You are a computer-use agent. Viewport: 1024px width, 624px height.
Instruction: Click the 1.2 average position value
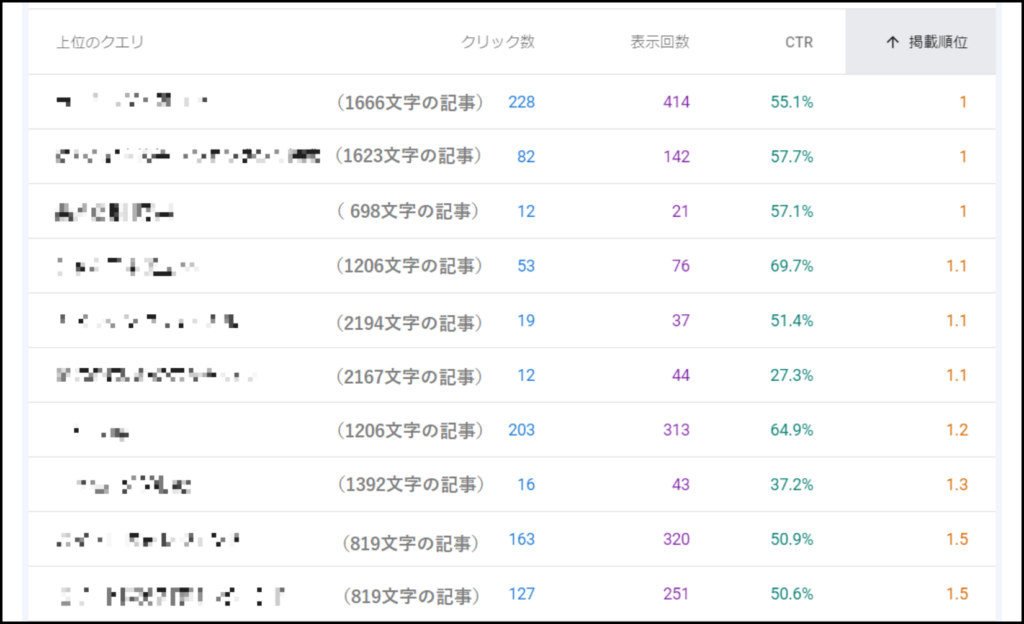click(x=957, y=430)
